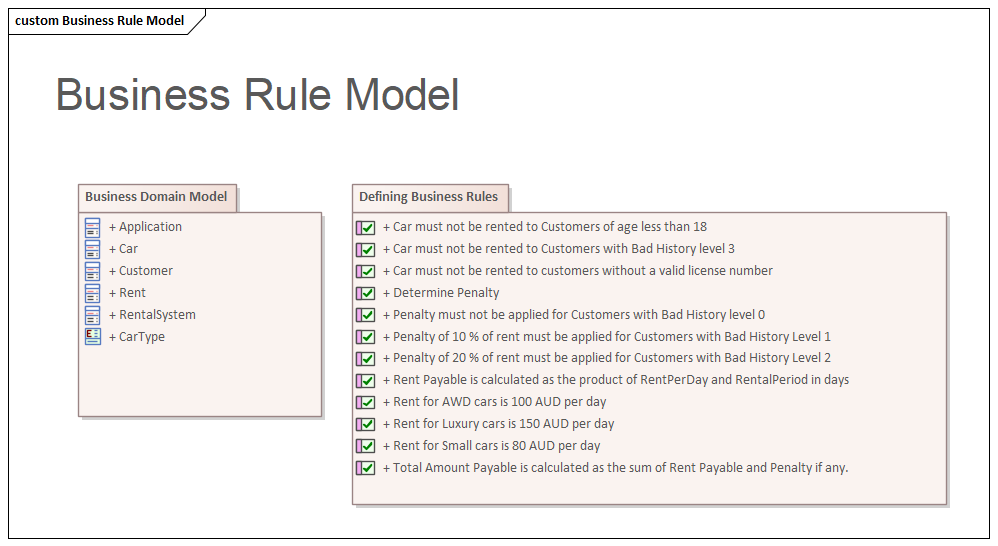Select the Business Domain Model package tab
This screenshot has height=546, width=998.
157,197
